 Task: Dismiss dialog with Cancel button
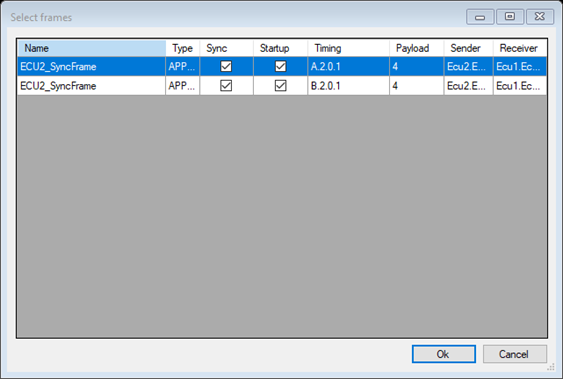[515, 354]
